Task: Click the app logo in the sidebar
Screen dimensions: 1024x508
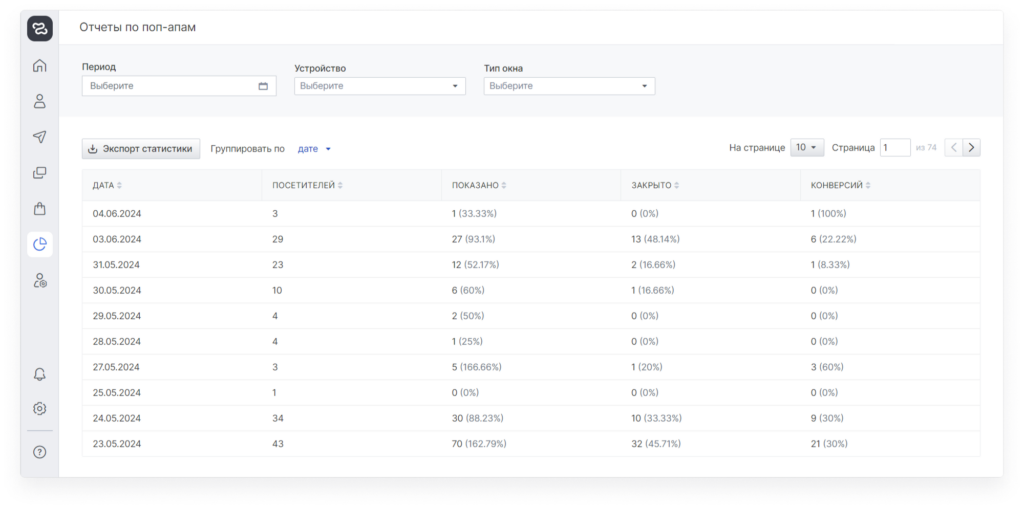Action: [x=40, y=29]
